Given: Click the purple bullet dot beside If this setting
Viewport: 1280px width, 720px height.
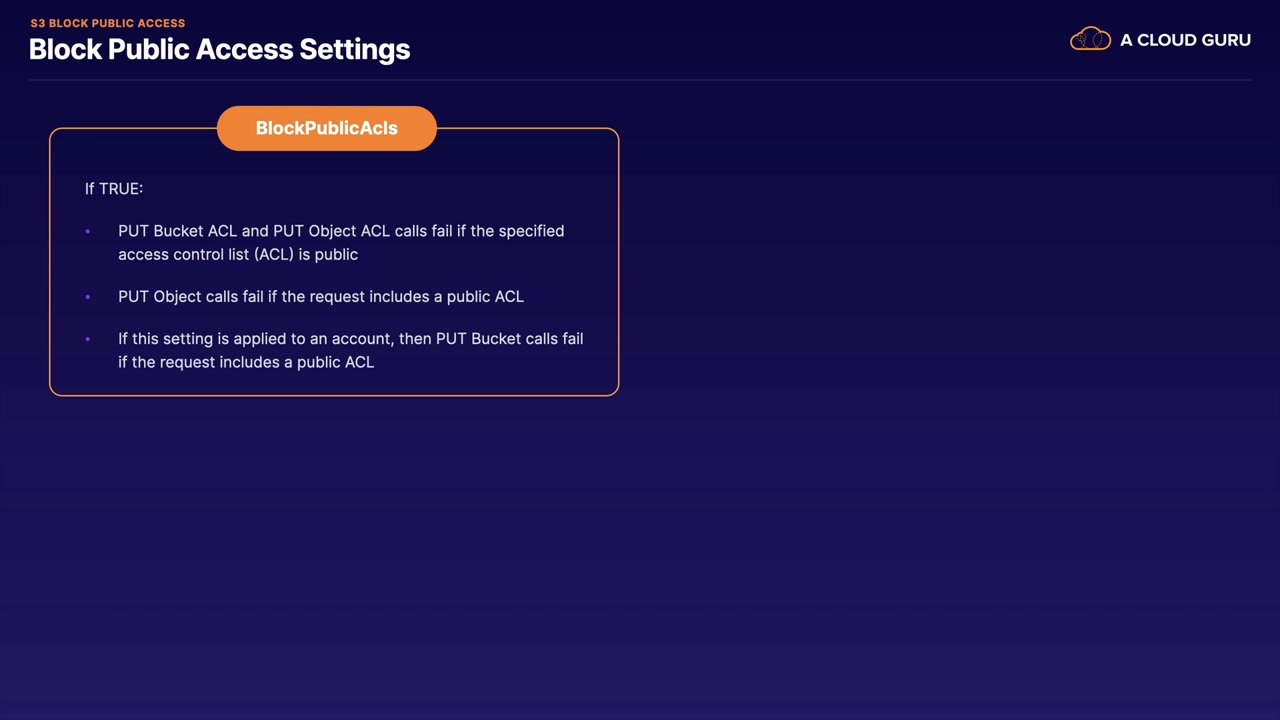Looking at the screenshot, I should point(88,339).
